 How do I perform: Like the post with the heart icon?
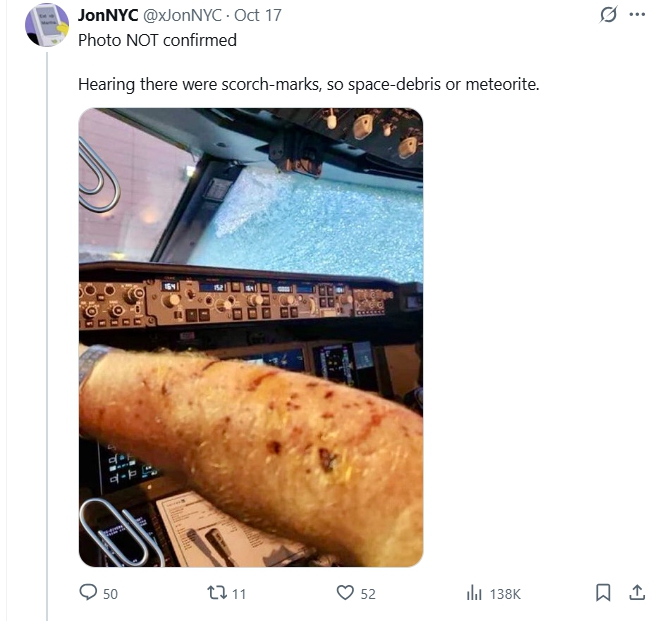(x=345, y=593)
